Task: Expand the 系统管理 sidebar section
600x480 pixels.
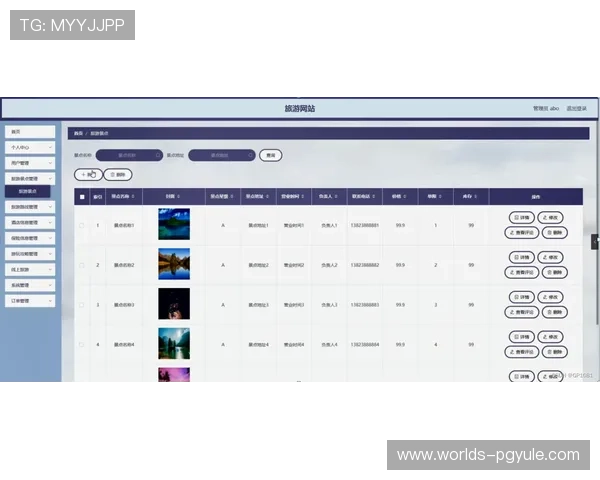Action: (x=28, y=285)
